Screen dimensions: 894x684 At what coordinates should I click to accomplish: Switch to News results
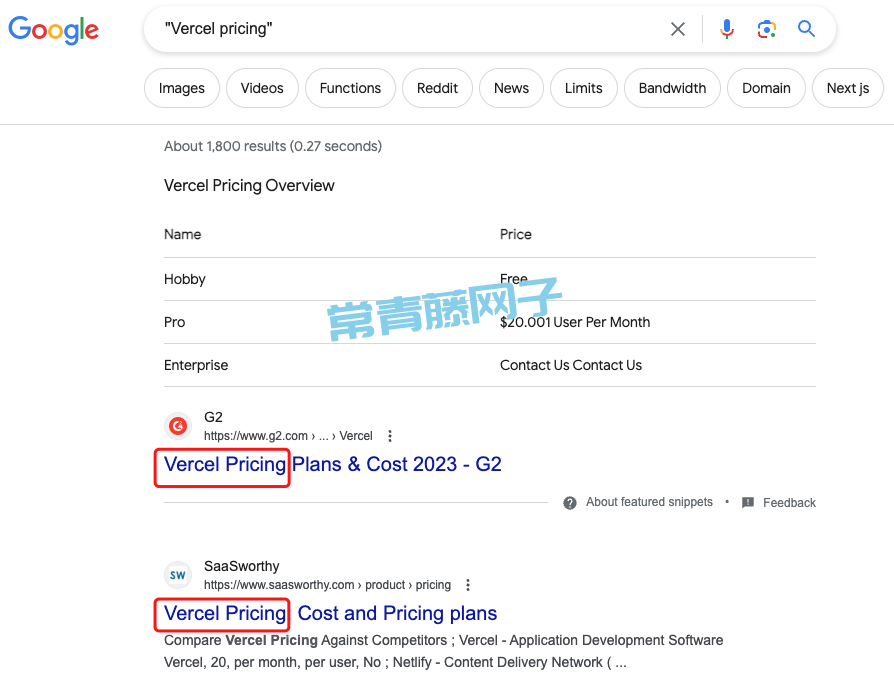[x=511, y=88]
